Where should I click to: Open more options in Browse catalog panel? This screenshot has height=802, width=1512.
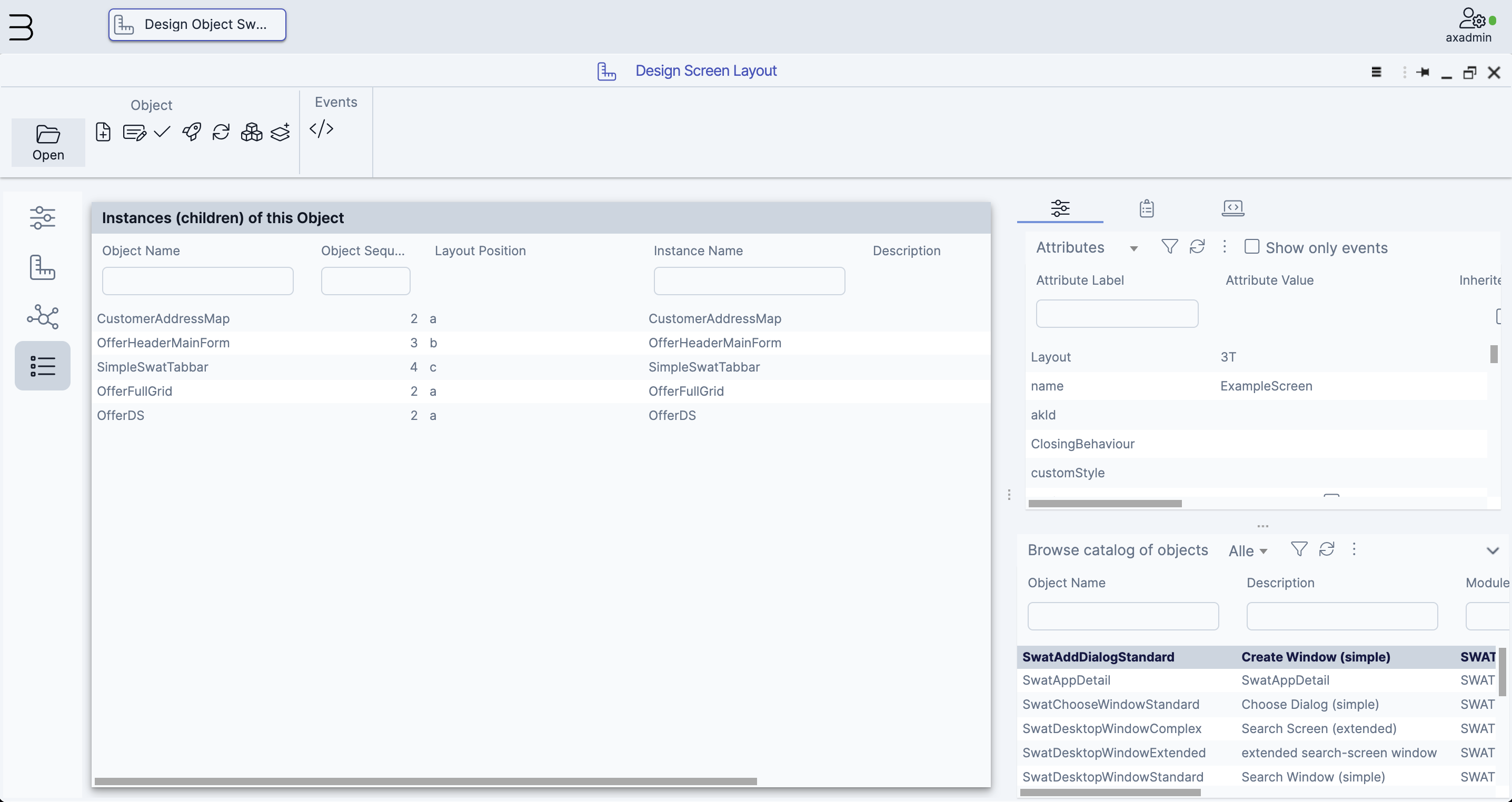click(x=1354, y=549)
